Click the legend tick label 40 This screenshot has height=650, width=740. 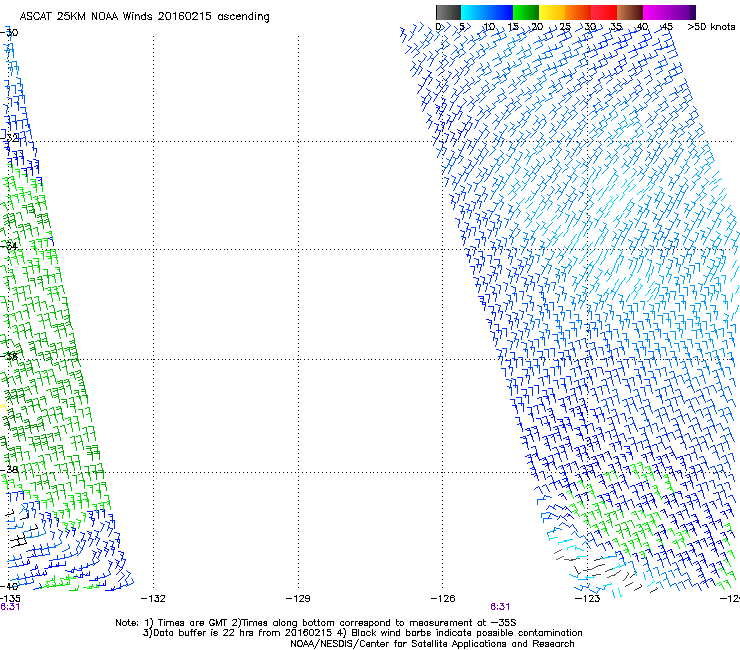tap(643, 27)
